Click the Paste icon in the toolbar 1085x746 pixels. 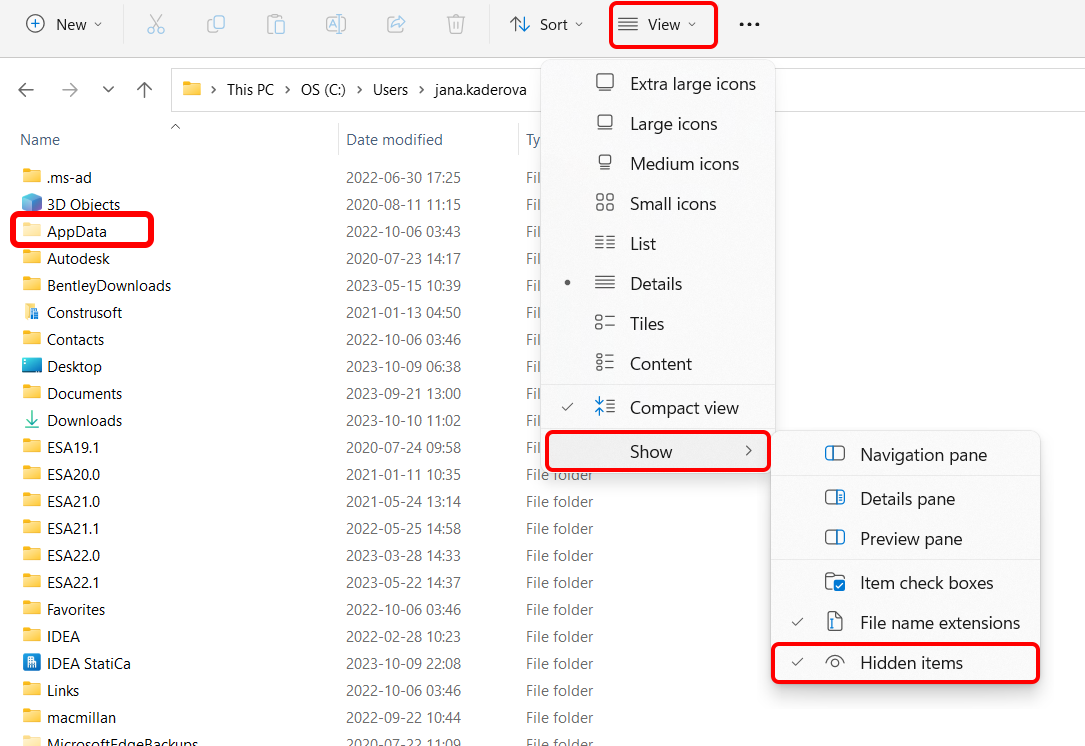point(276,24)
